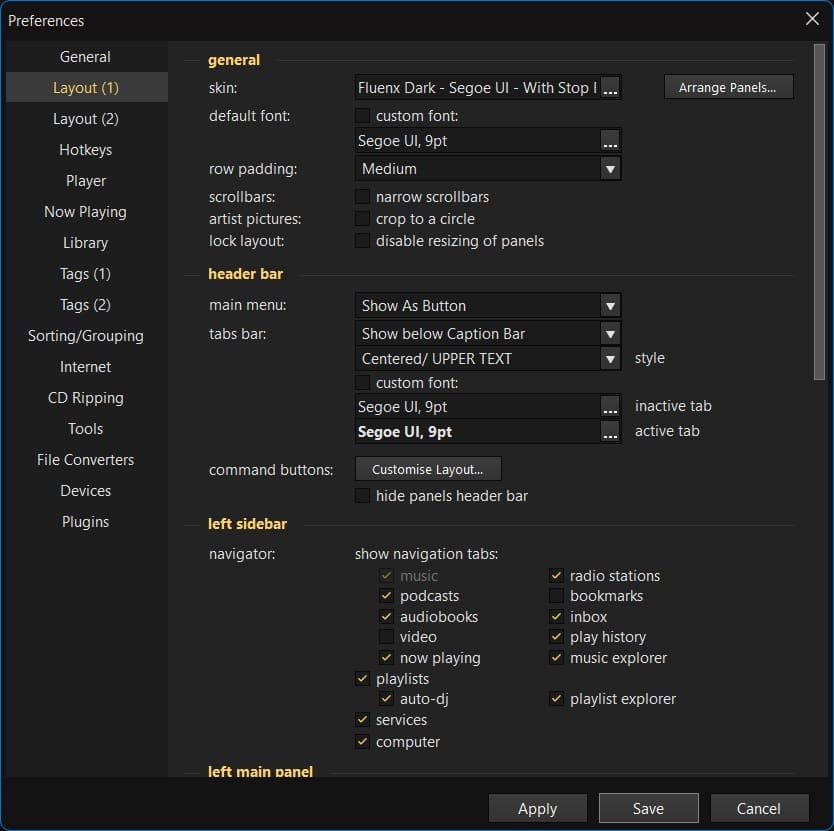This screenshot has height=831, width=834.
Task: Disable the auto-dj navigation tab
Action: click(x=386, y=699)
